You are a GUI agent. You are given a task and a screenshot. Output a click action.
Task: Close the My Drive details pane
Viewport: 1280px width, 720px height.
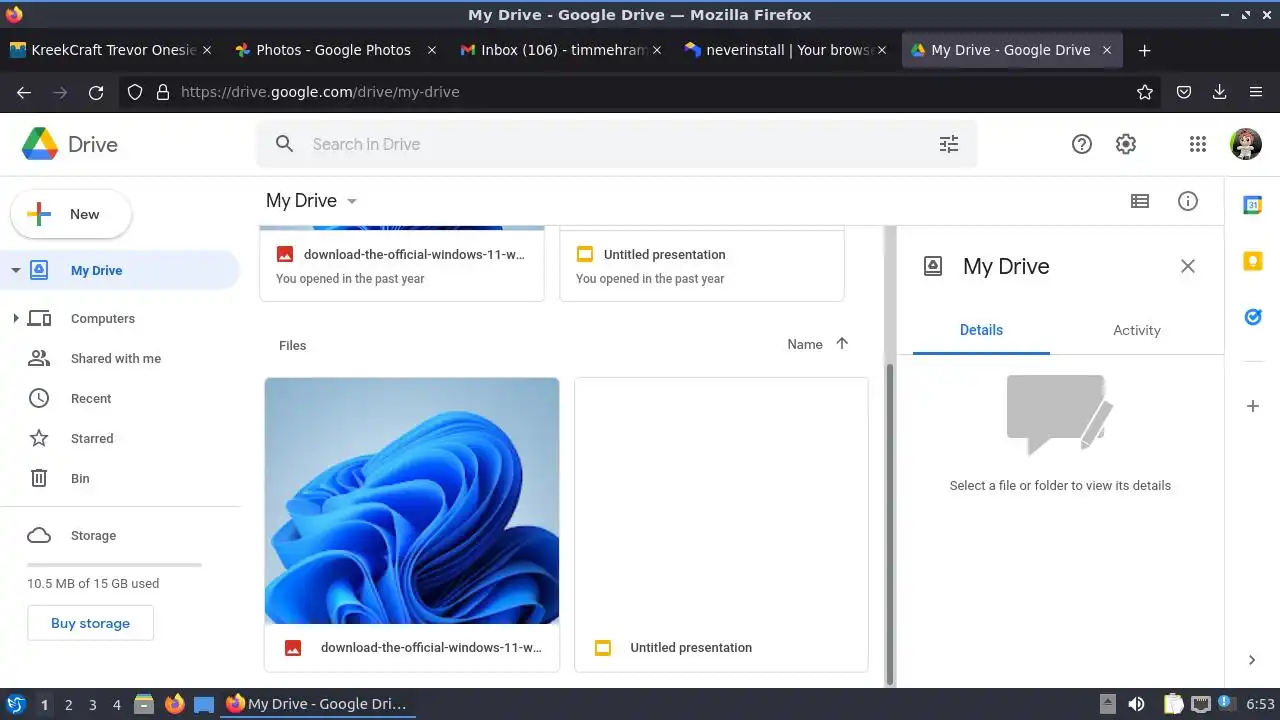coord(1188,266)
